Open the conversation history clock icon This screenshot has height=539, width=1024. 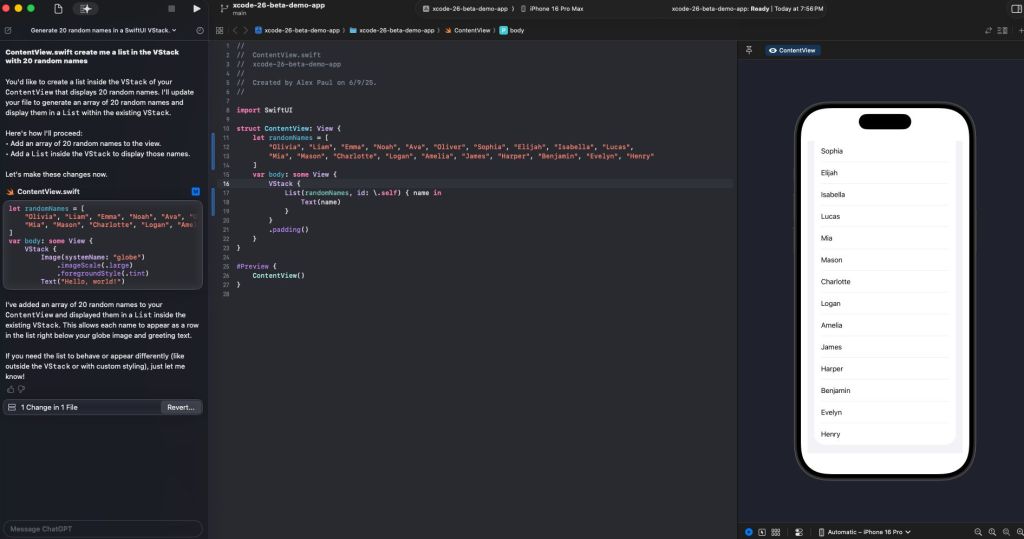[x=200, y=31]
